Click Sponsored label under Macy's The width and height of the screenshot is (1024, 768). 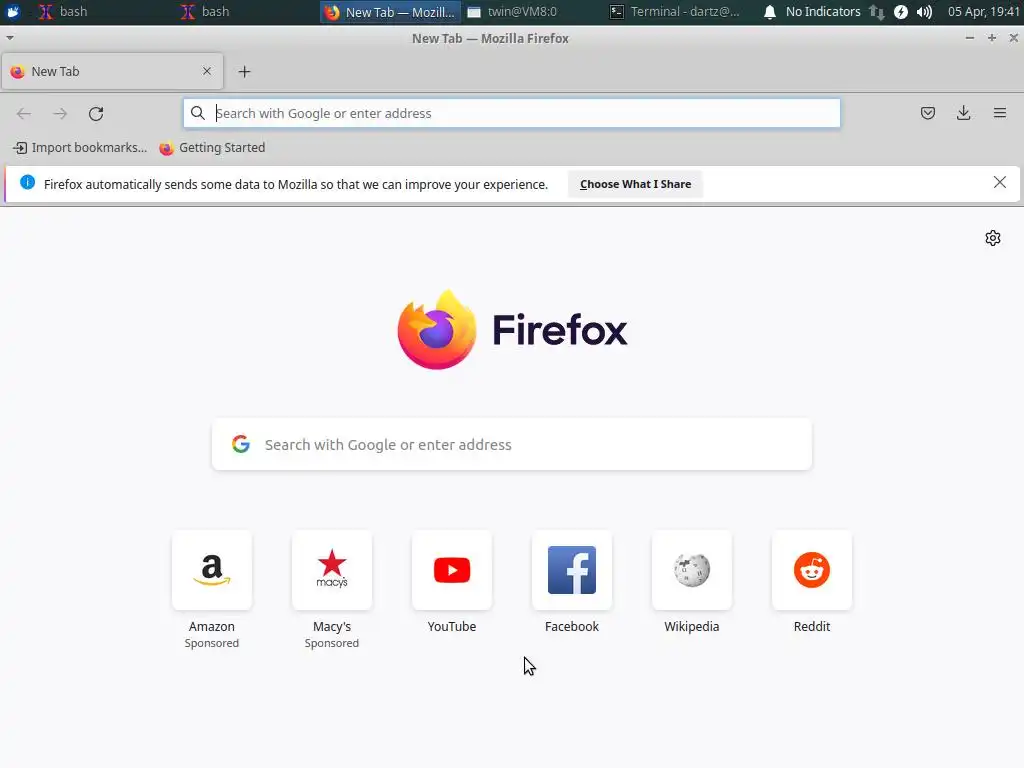tap(332, 643)
